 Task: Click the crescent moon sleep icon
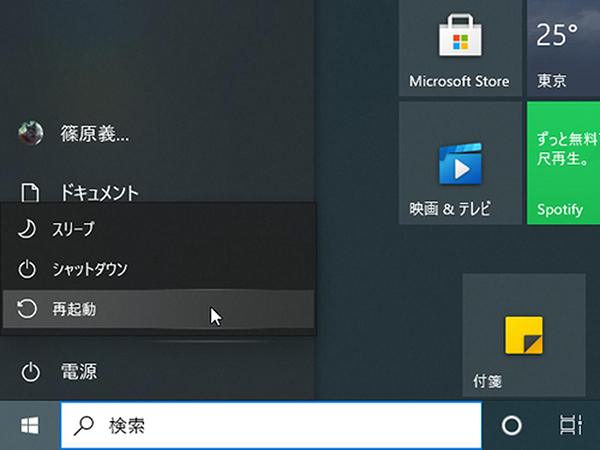(27, 229)
